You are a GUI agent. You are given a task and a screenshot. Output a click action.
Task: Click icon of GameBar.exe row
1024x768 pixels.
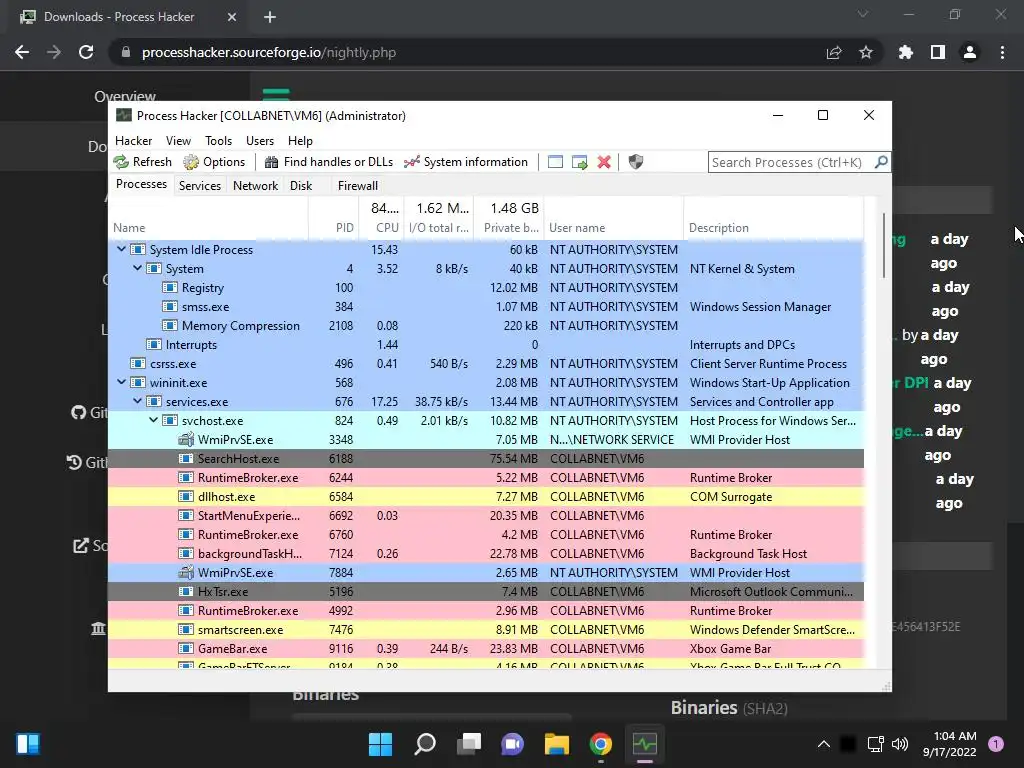coord(186,648)
